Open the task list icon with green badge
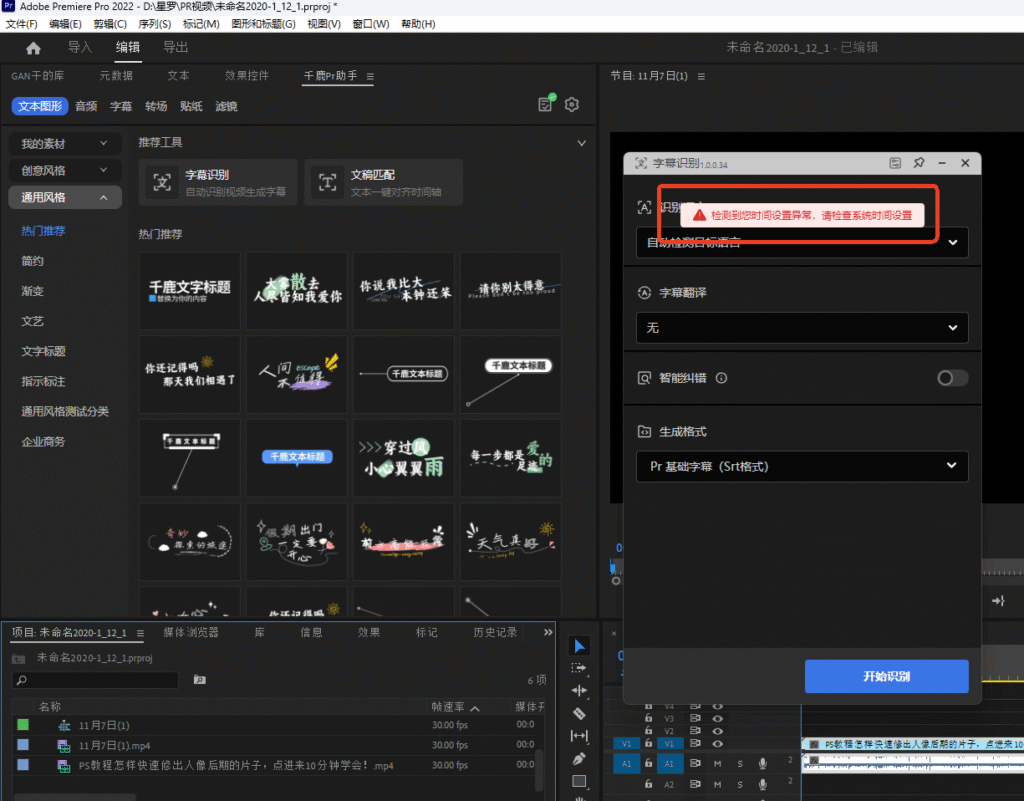The height and width of the screenshot is (801, 1024). pos(545,105)
